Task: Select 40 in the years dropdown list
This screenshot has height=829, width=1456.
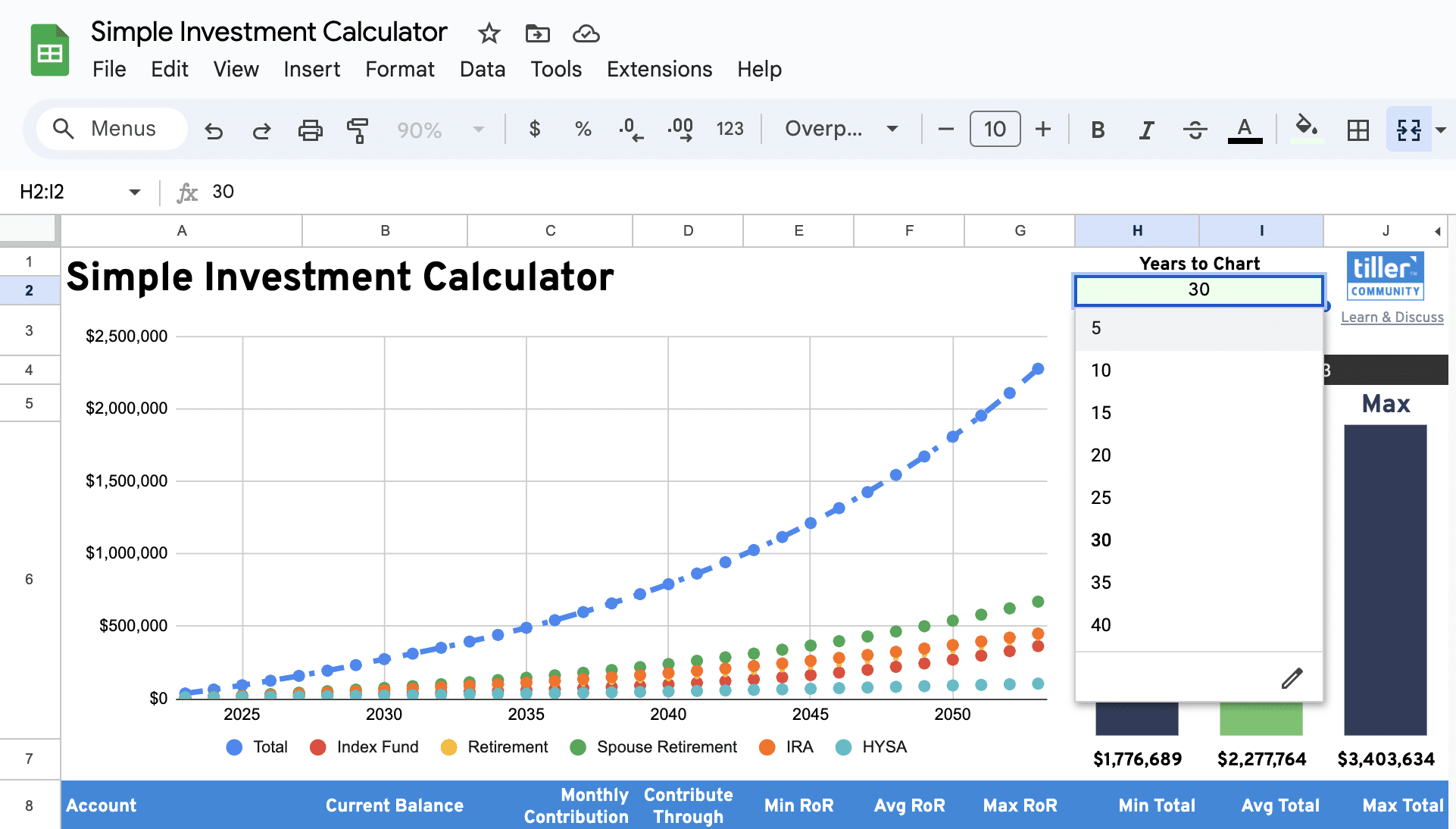Action: 1198,625
